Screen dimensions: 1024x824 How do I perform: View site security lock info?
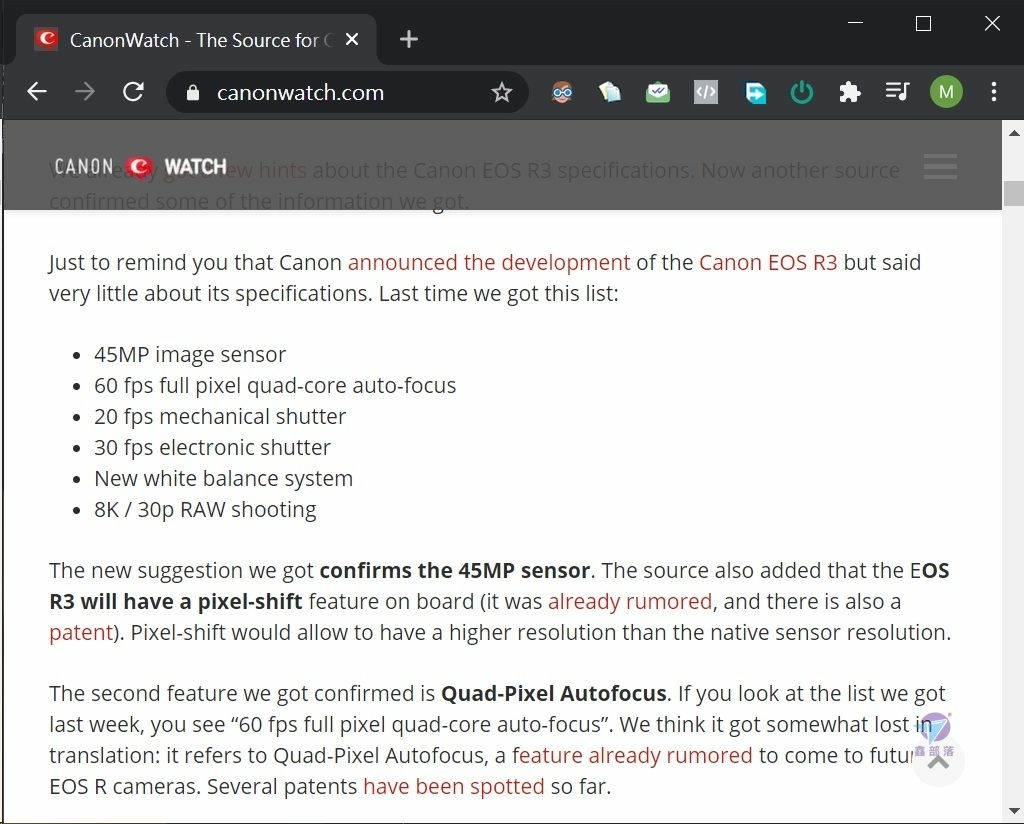[x=193, y=93]
